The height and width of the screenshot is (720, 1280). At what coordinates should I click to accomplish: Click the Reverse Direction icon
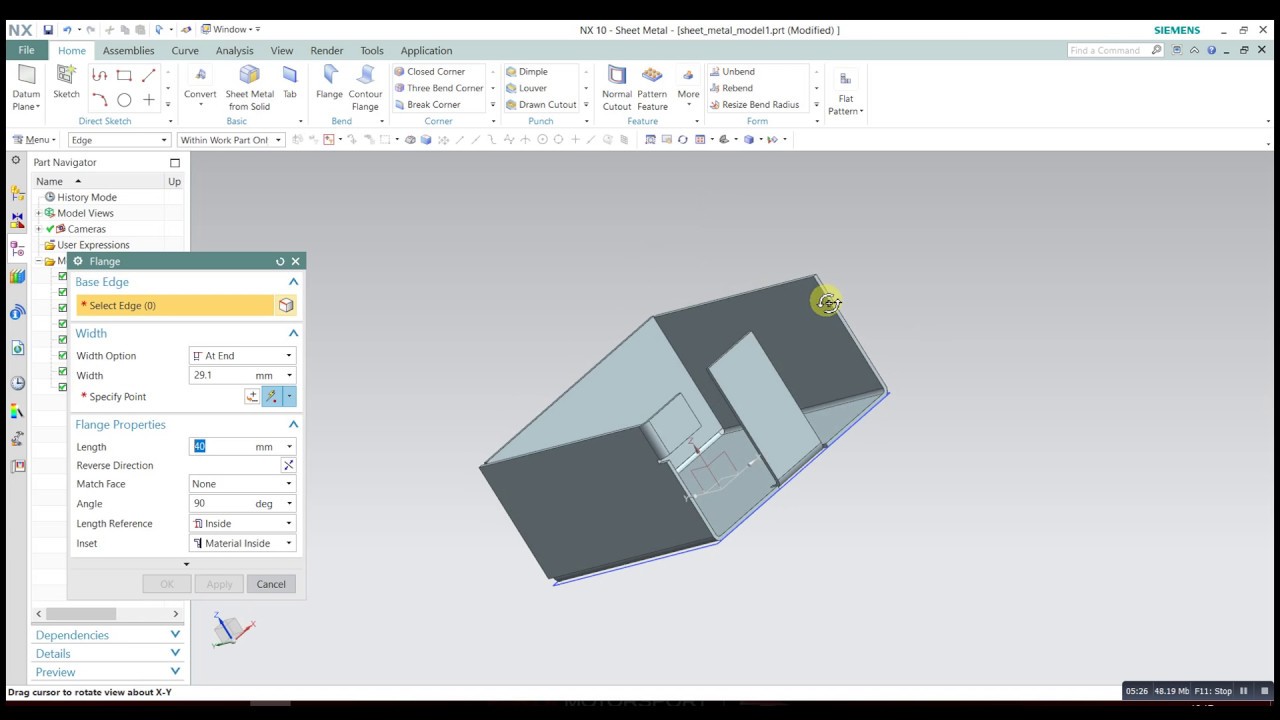(288, 465)
